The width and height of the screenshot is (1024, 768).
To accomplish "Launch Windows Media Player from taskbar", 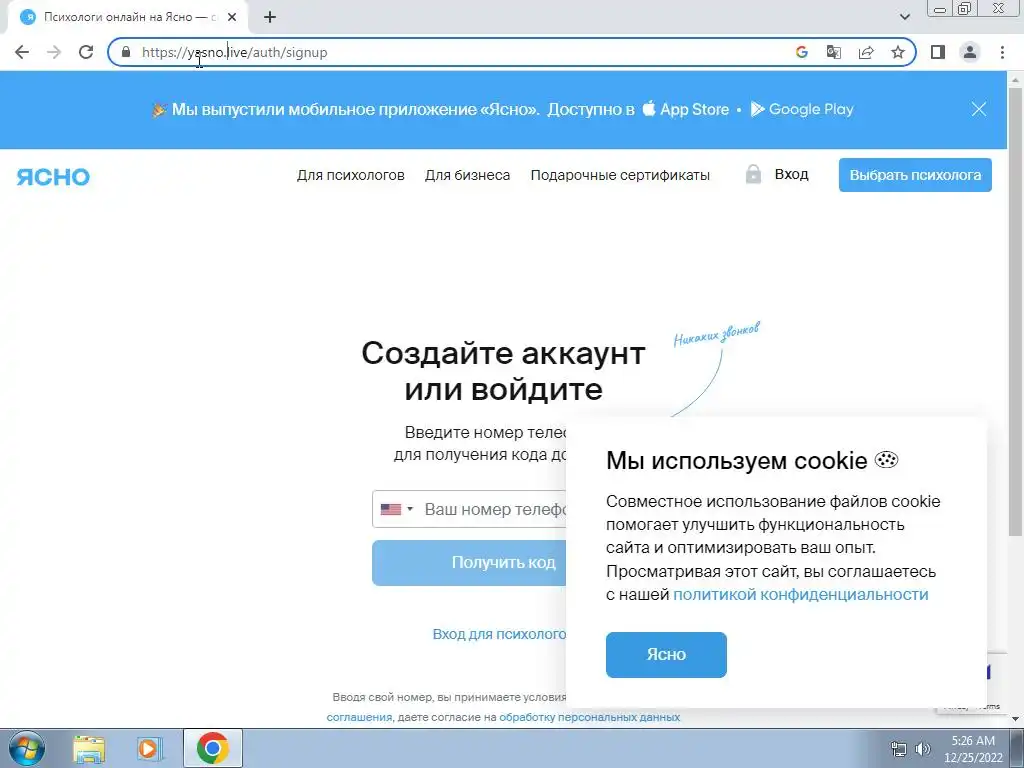I will click(x=149, y=748).
